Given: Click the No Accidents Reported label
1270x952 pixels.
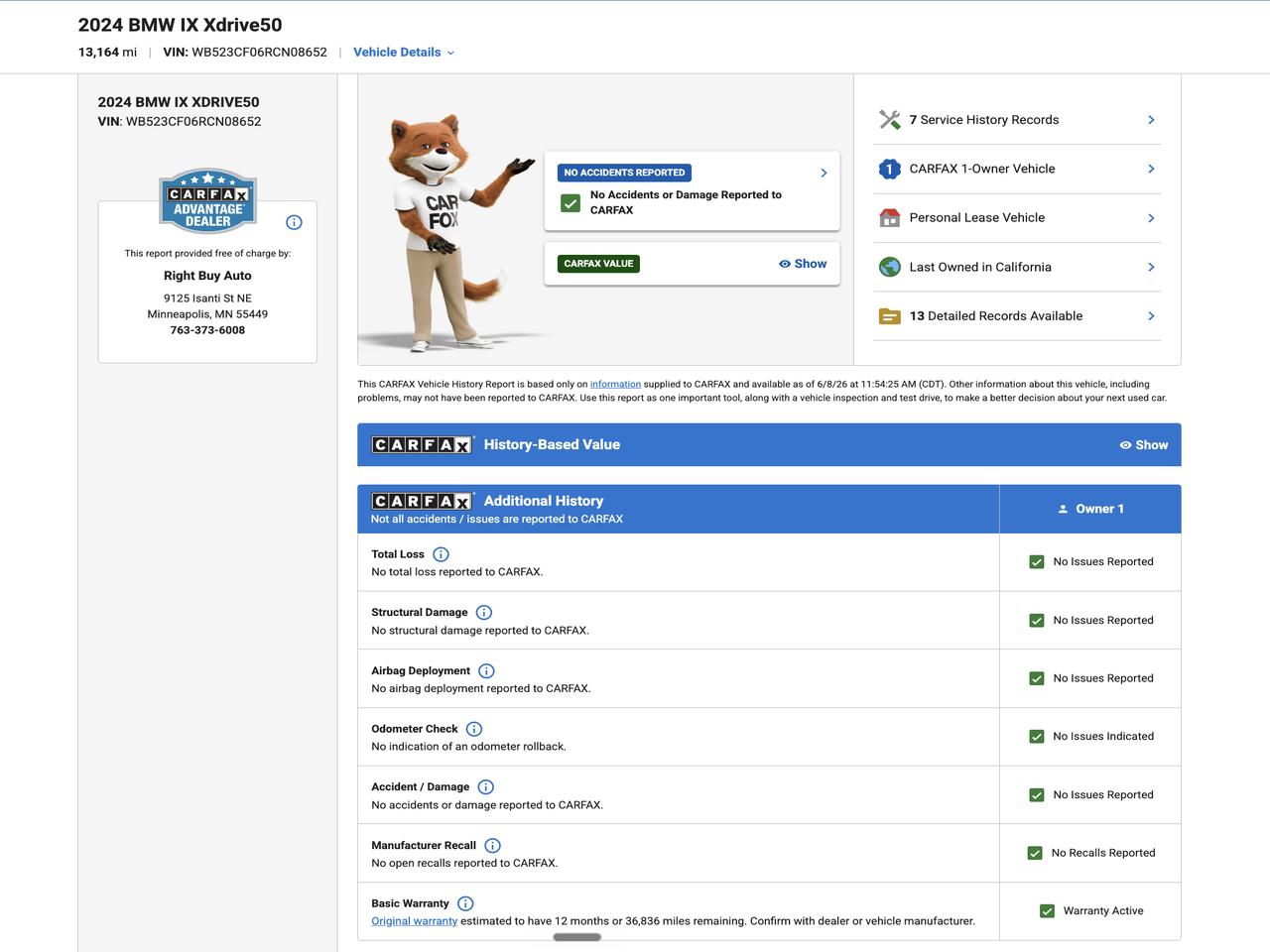Looking at the screenshot, I should [x=624, y=173].
